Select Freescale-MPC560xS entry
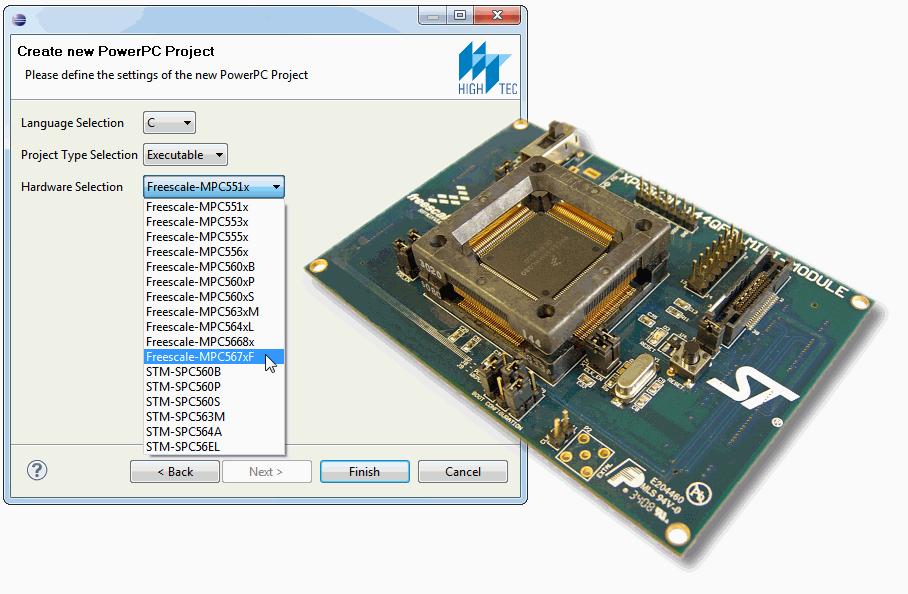 tap(214, 297)
